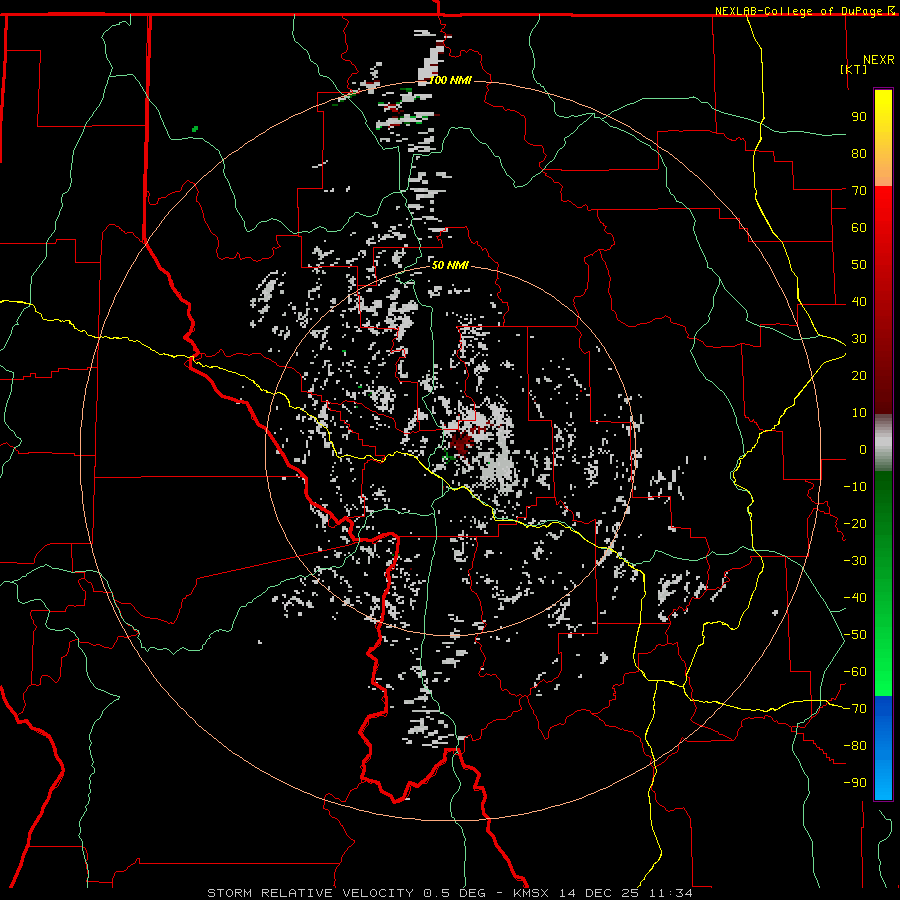Click the -20 value on velocity scale

point(855,524)
